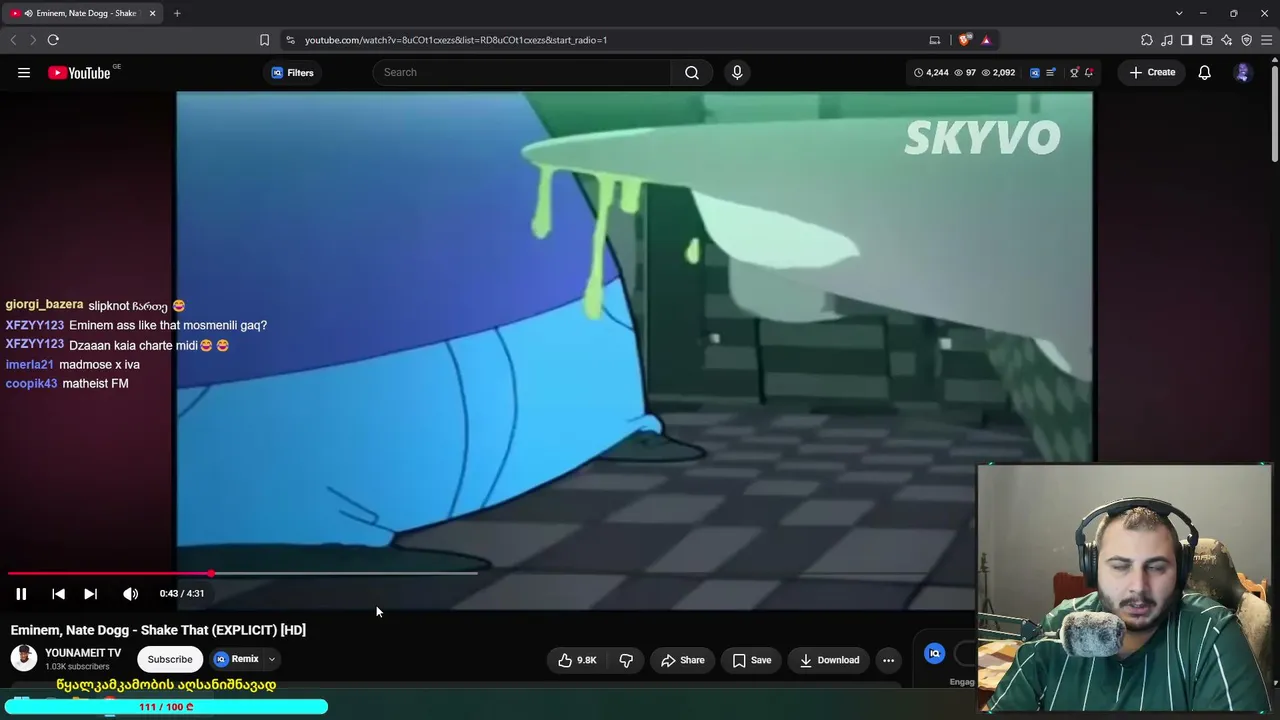Select the Eminem, Nate Dogg browser tab

pyautogui.click(x=82, y=13)
